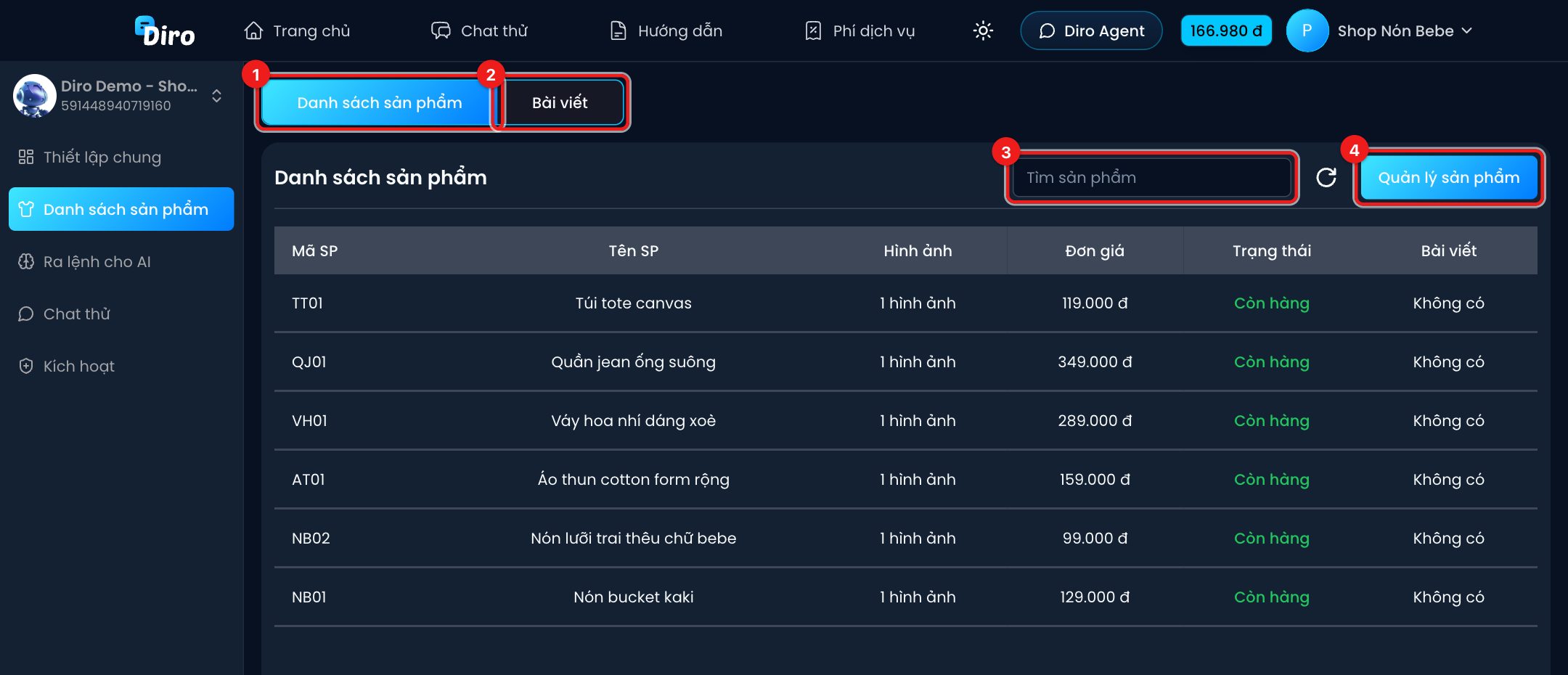Click Còn hàng status in the NB02 row
Viewport: 1568px width, 675px height.
(1272, 538)
